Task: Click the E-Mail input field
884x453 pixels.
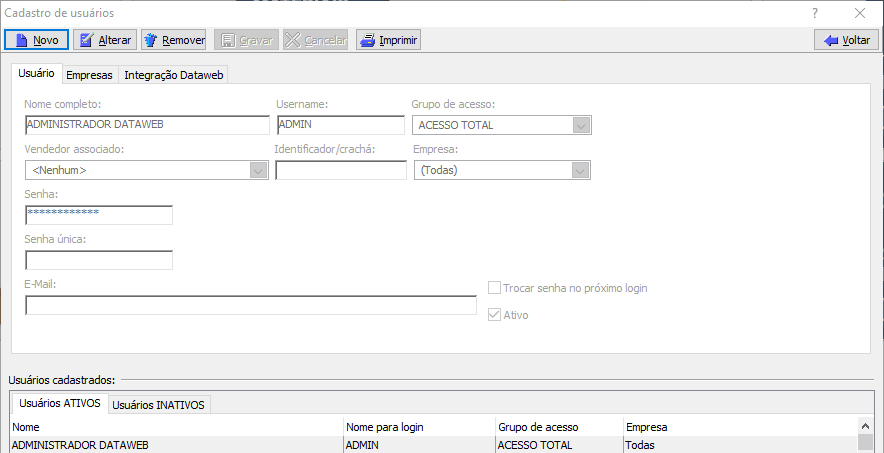Action: pos(250,306)
